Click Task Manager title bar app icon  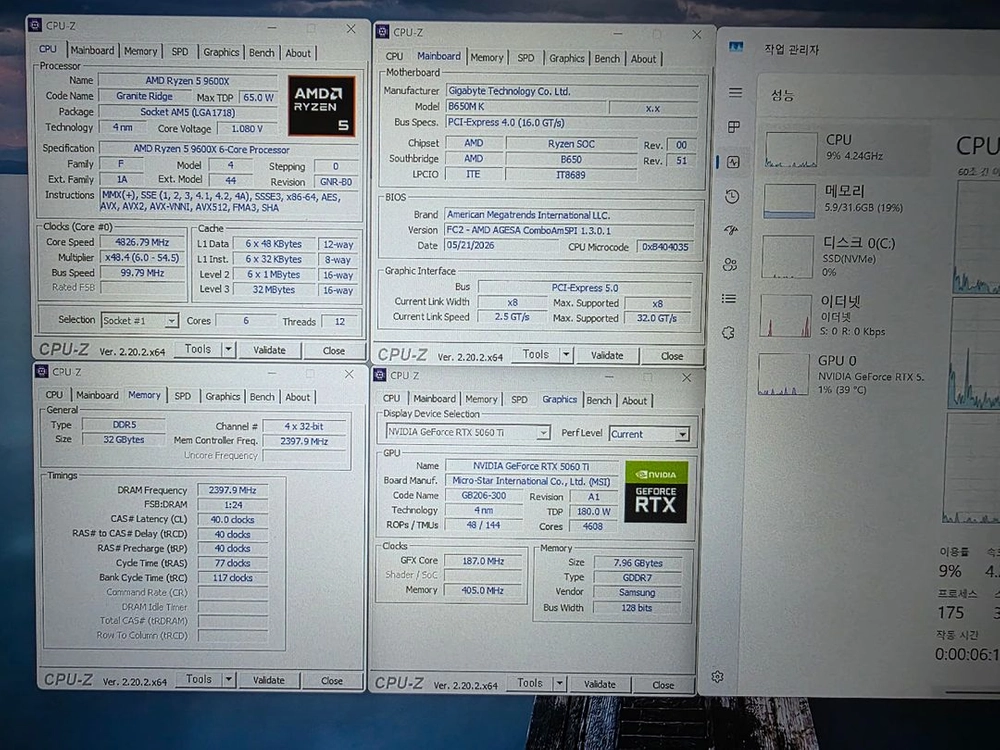(x=736, y=47)
